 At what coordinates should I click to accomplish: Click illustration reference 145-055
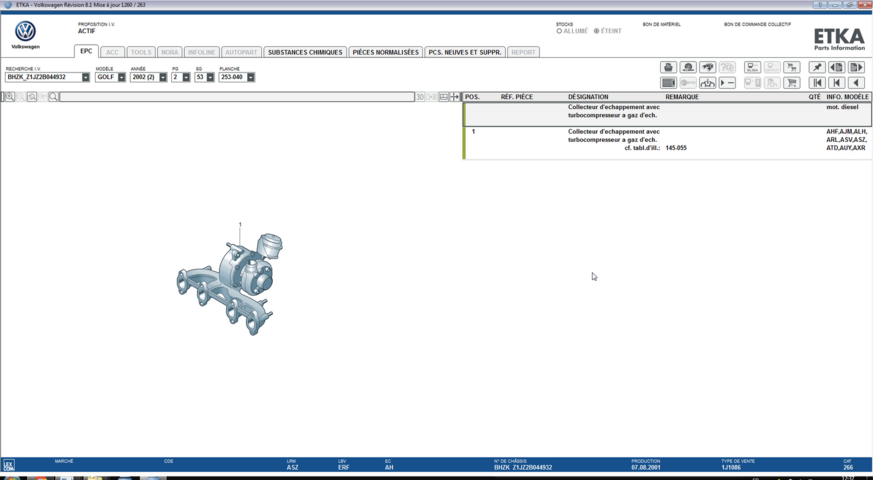pos(676,148)
